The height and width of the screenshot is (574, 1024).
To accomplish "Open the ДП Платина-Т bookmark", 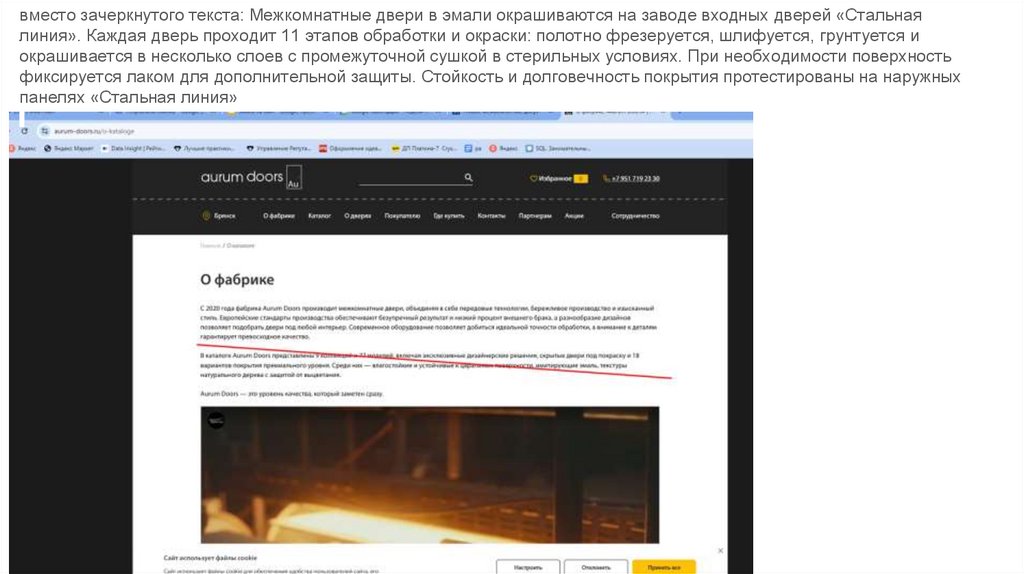I will coord(424,149).
